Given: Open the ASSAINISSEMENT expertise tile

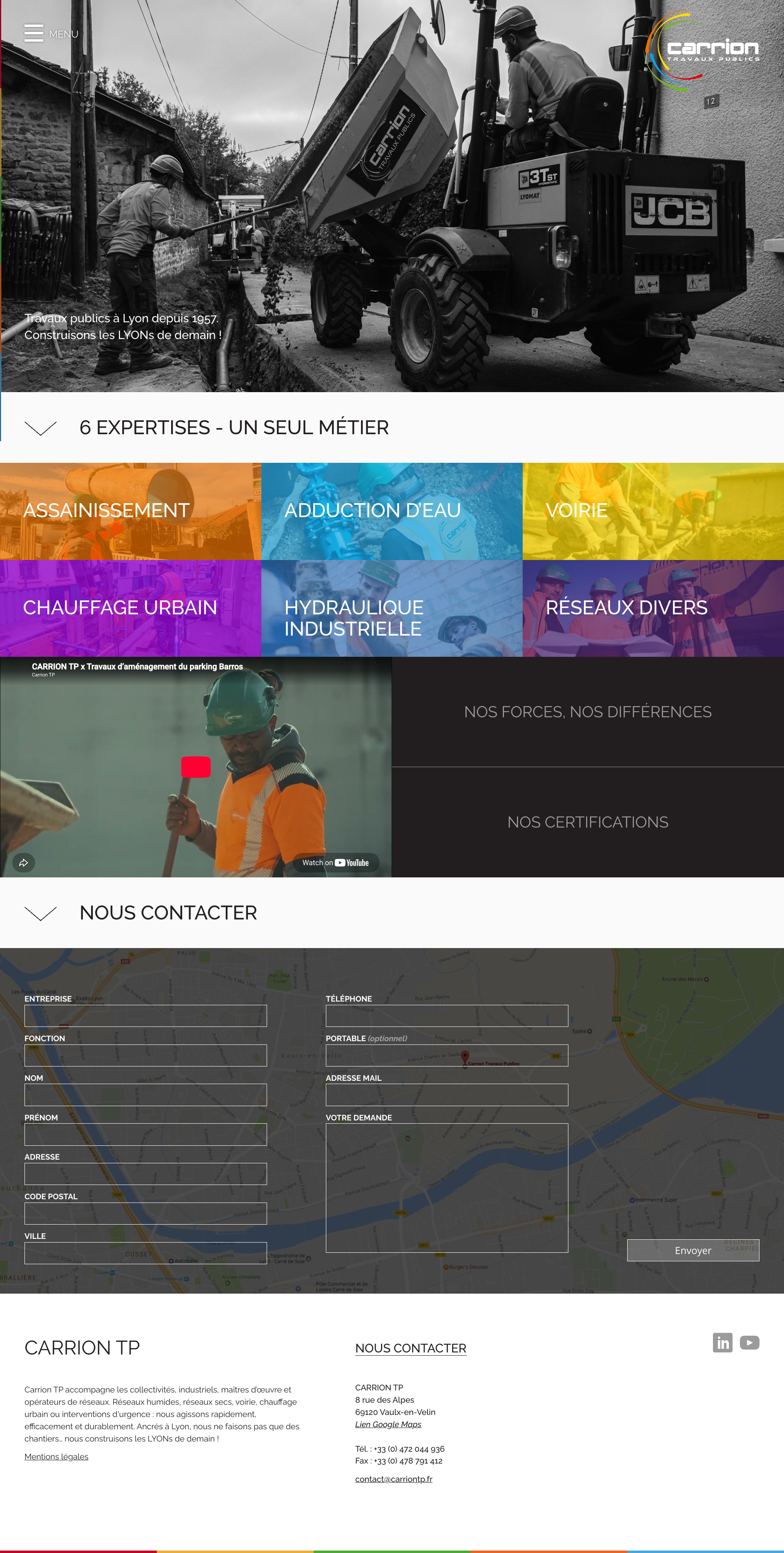Looking at the screenshot, I should coord(130,511).
